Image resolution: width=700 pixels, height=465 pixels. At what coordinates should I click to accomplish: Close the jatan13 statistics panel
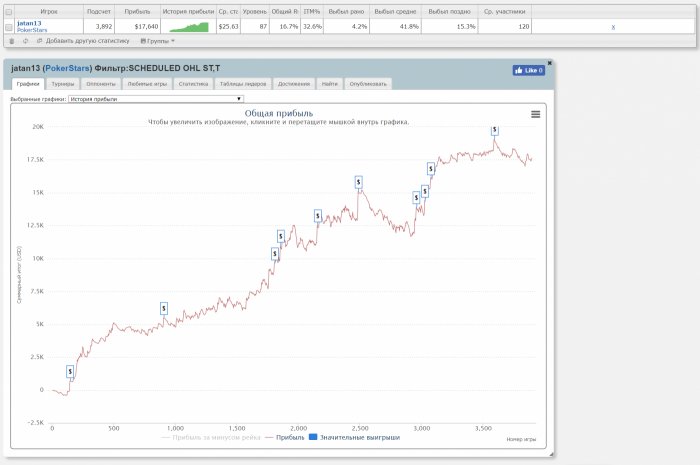coord(550,63)
